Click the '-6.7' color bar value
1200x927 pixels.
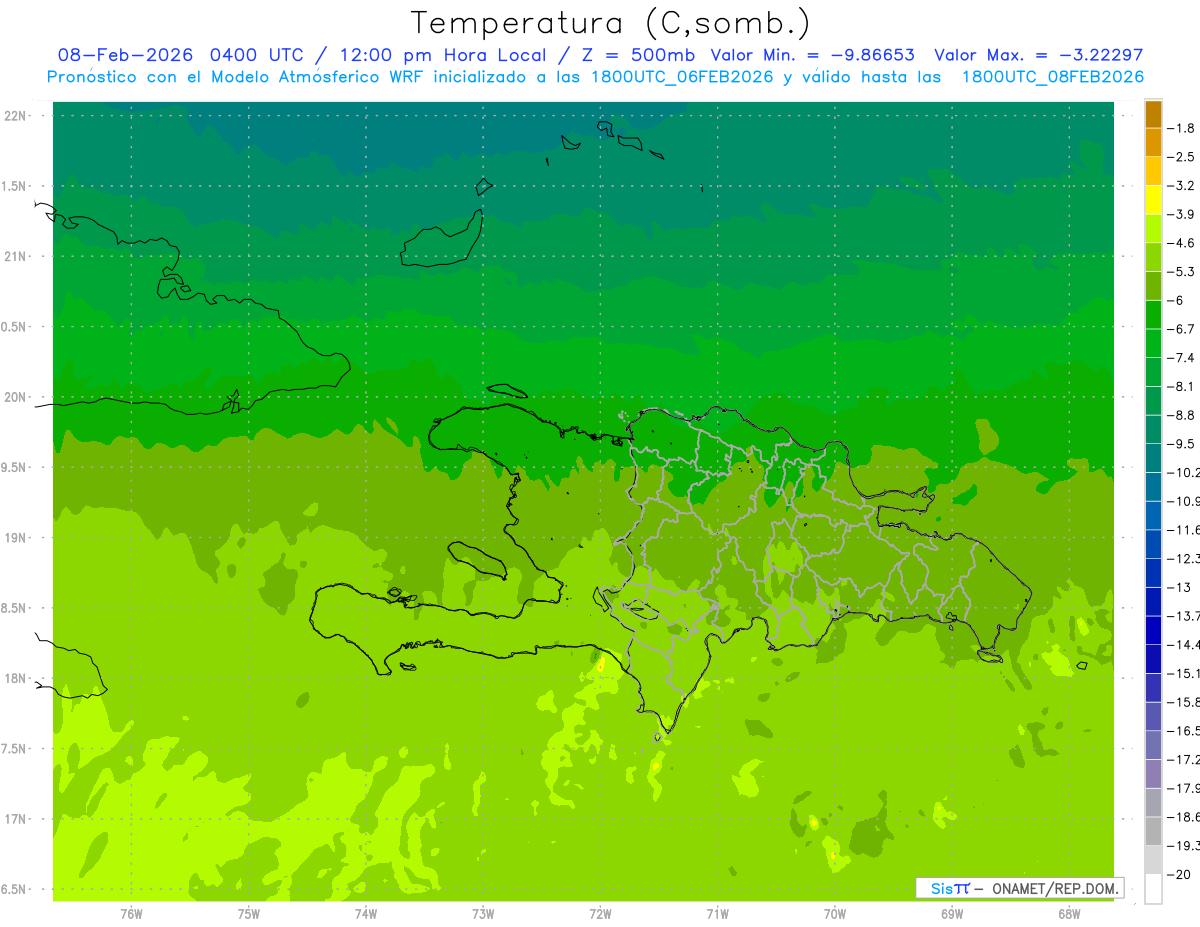(x=1182, y=329)
